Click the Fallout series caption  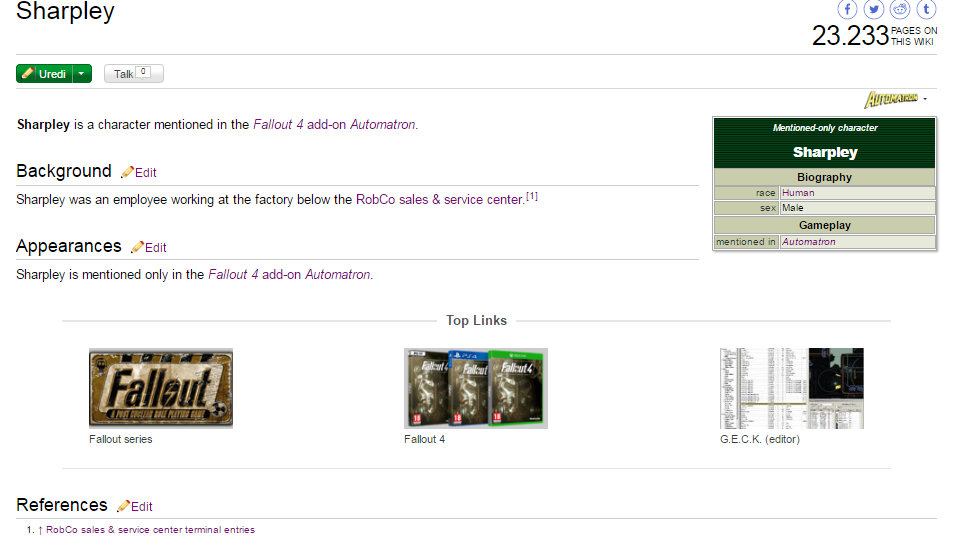tap(120, 440)
